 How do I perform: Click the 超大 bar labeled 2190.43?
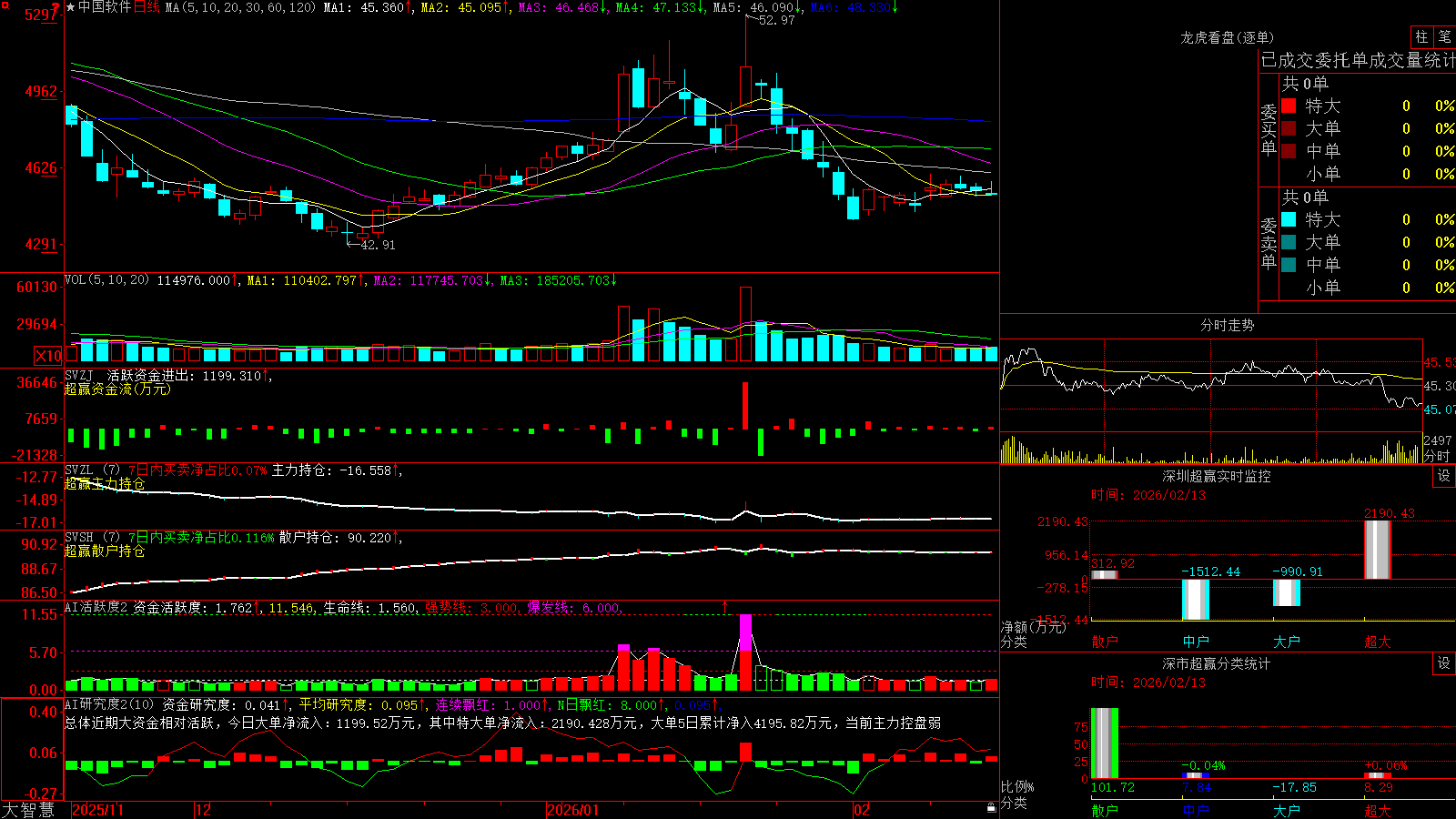[1378, 550]
